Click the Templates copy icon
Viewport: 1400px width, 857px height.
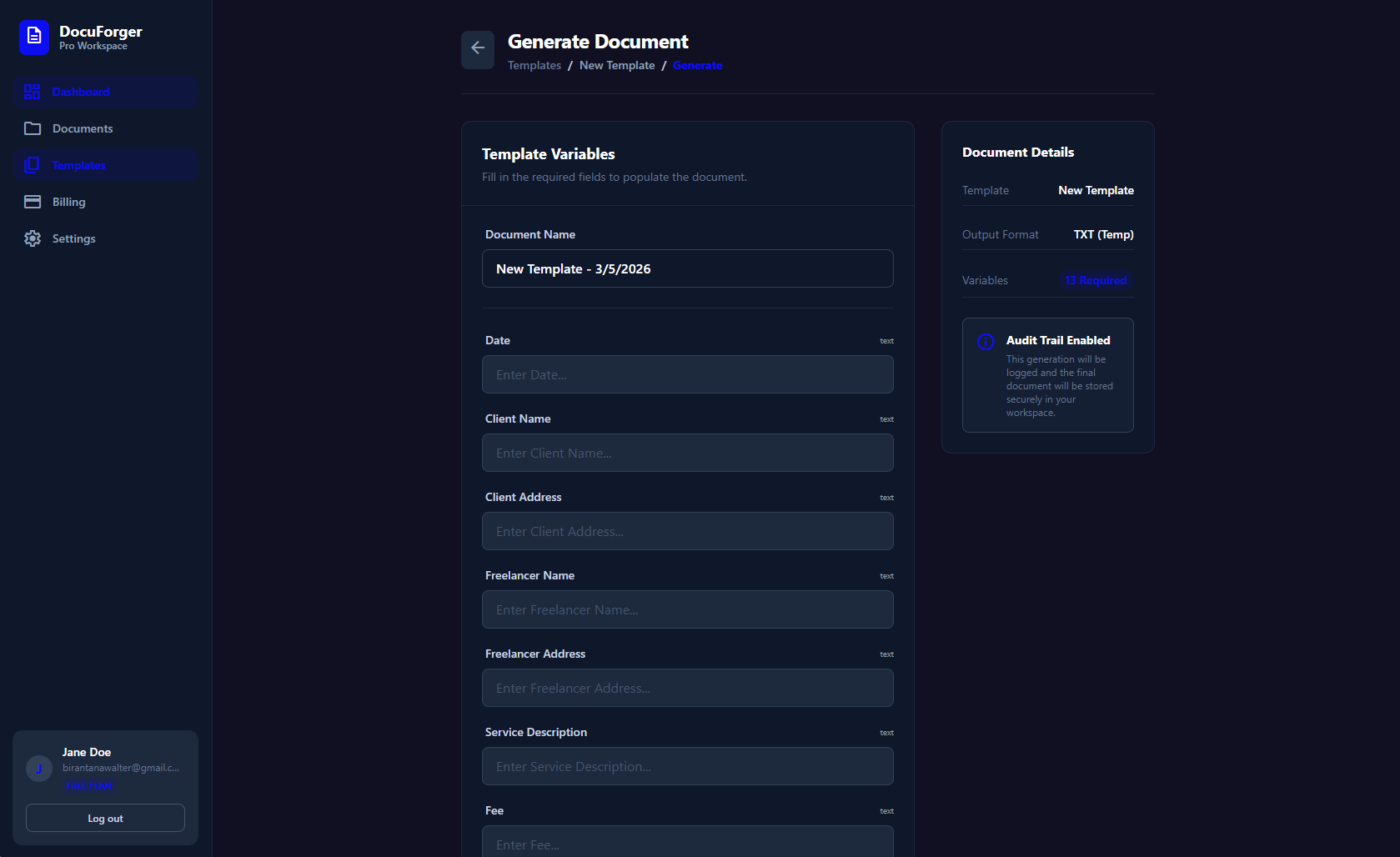tap(33, 165)
